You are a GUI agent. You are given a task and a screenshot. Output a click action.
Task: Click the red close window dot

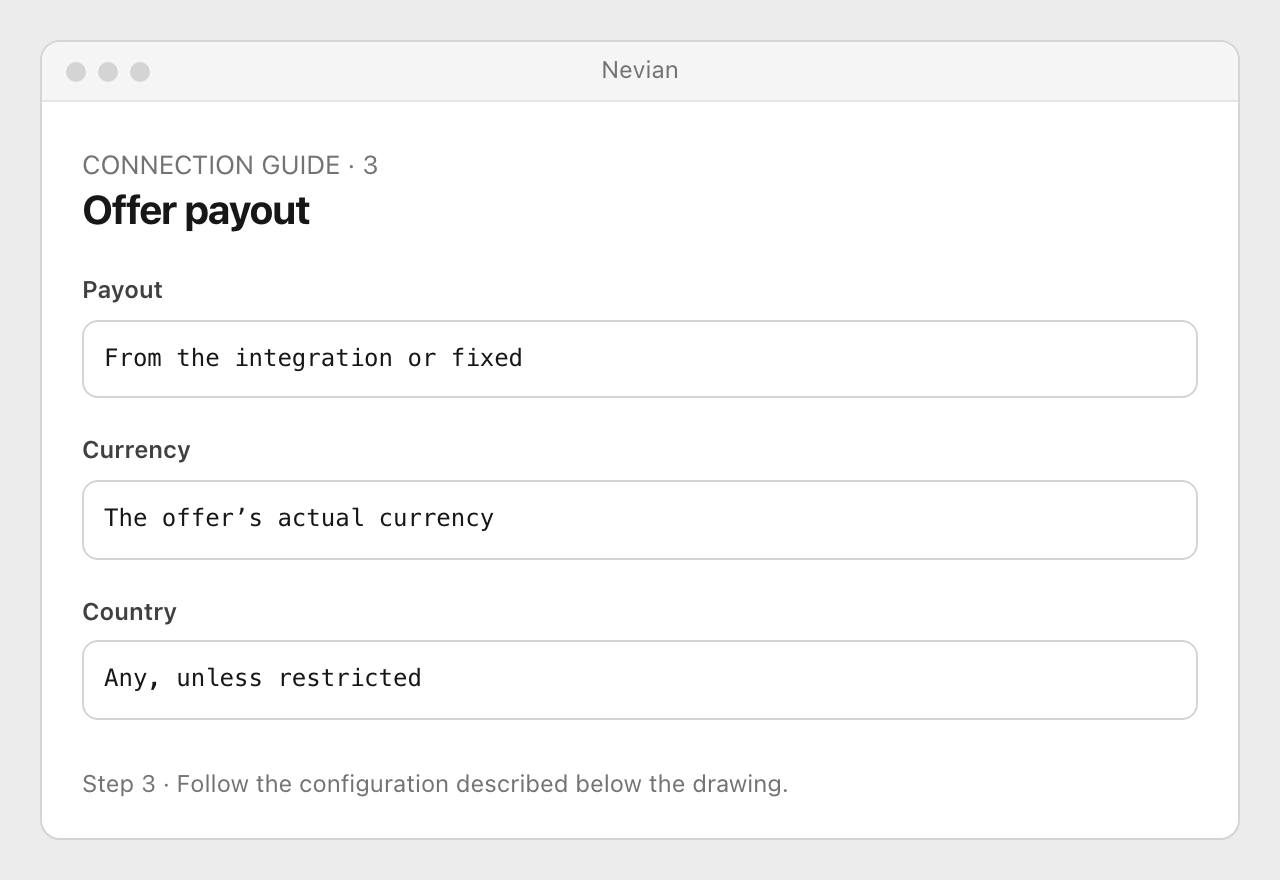(76, 72)
